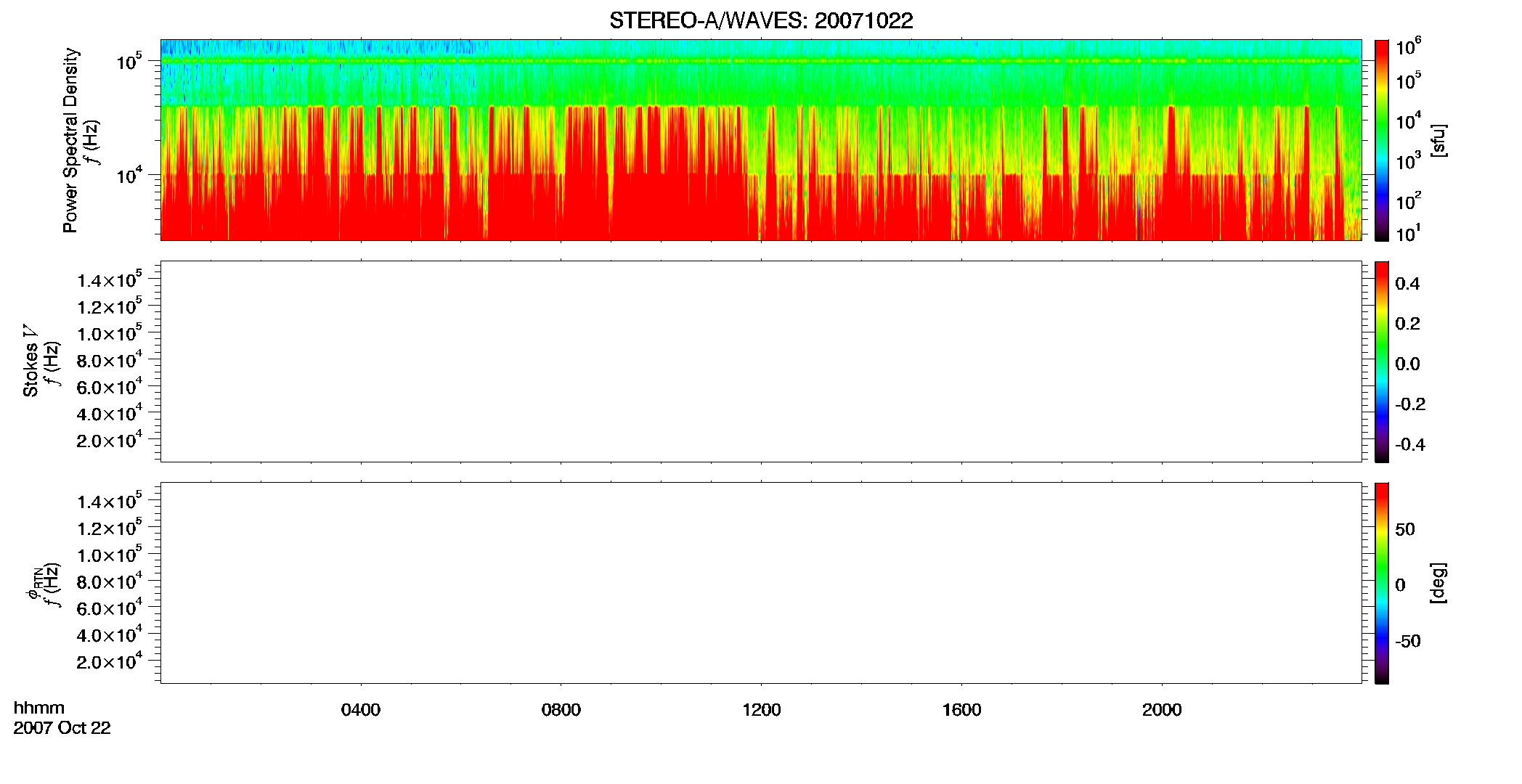This screenshot has width=1522, height=784.
Task: Click the date label 2007 Oct 22
Action: coord(62,728)
